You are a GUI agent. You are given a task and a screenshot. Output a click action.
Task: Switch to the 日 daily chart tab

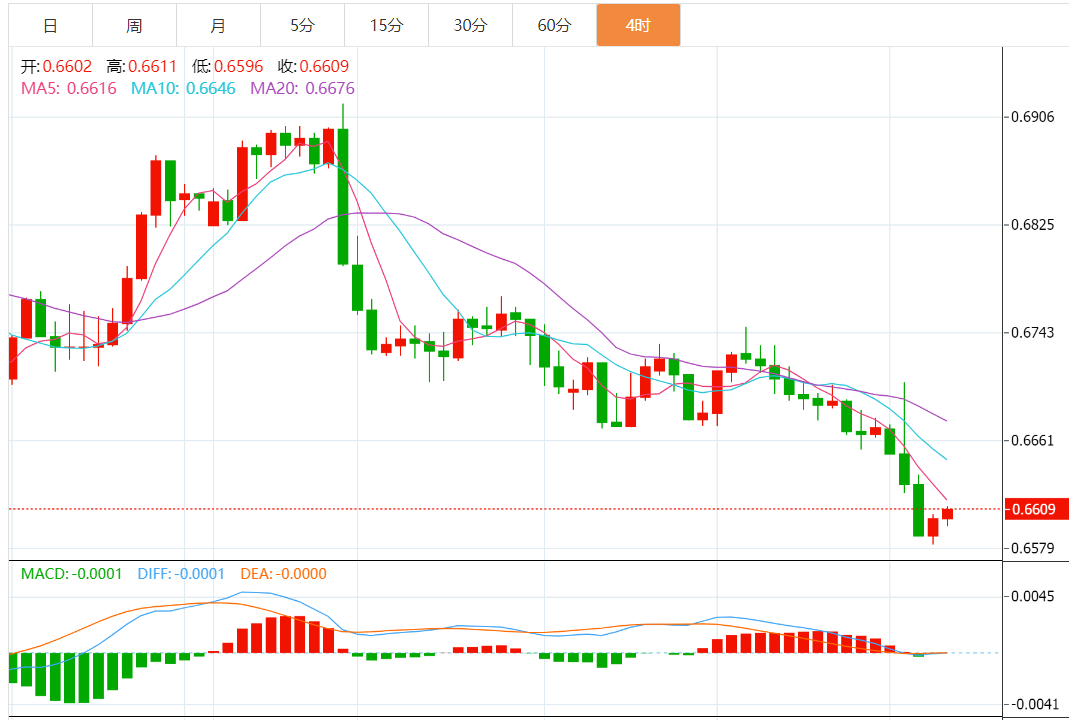50,25
